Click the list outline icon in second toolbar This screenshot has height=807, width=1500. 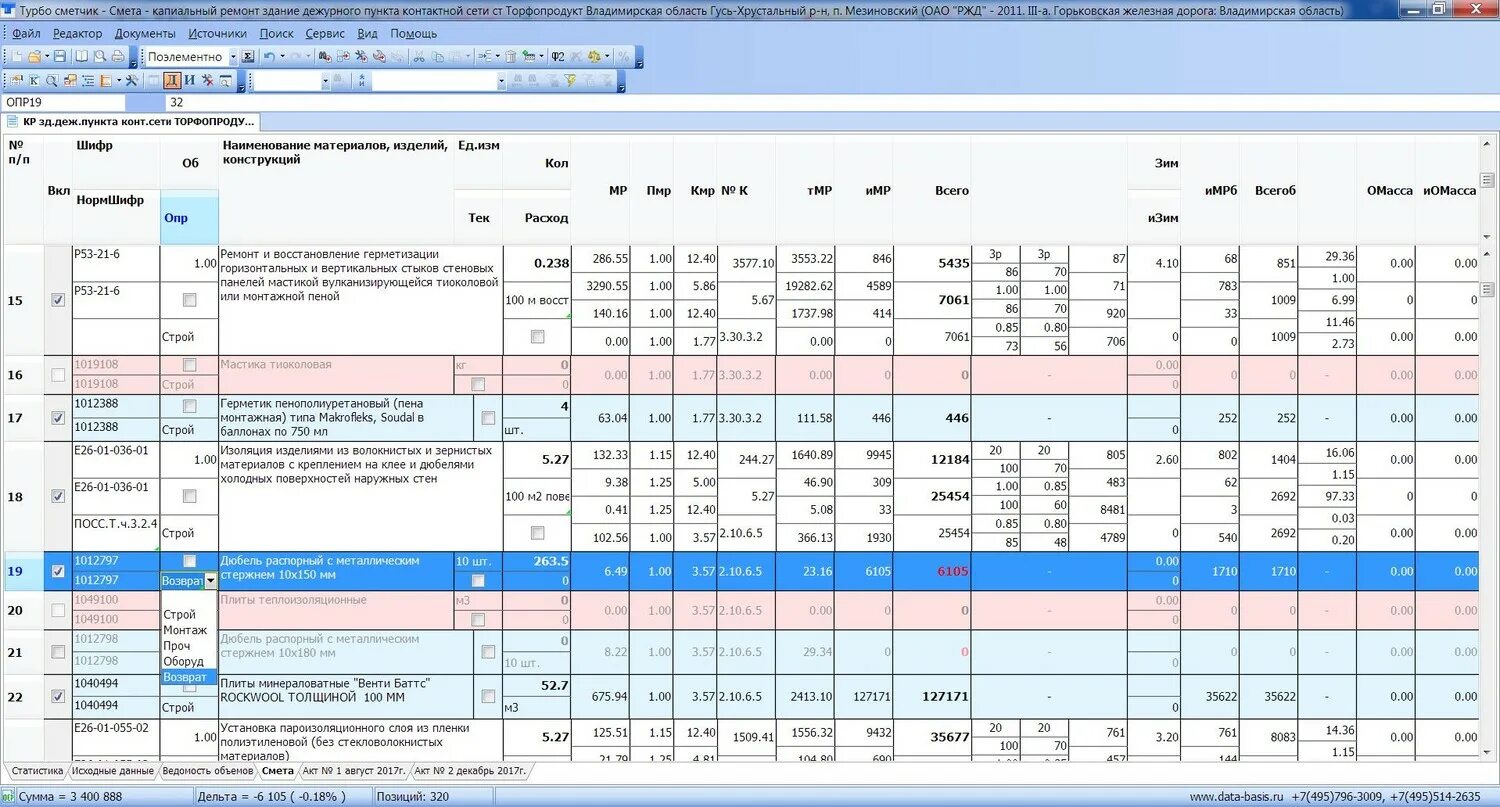pyautogui.click(x=88, y=81)
